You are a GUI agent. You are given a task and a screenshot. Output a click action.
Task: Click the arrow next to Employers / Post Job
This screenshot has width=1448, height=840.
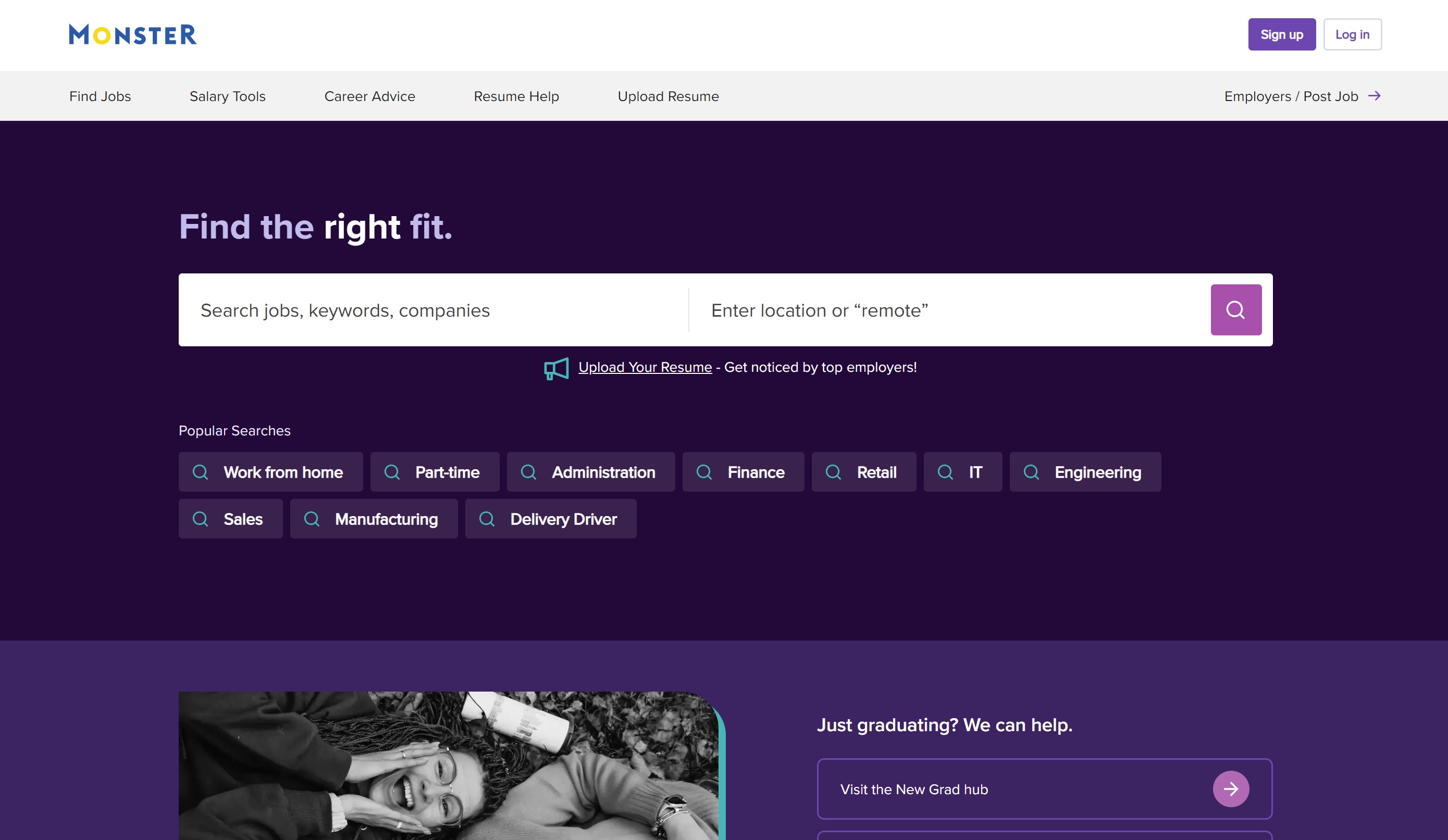tap(1374, 96)
